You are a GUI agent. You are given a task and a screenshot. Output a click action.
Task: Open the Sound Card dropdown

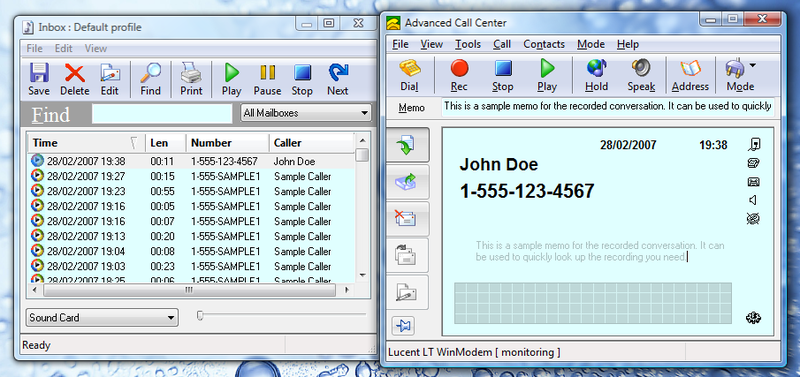click(102, 318)
